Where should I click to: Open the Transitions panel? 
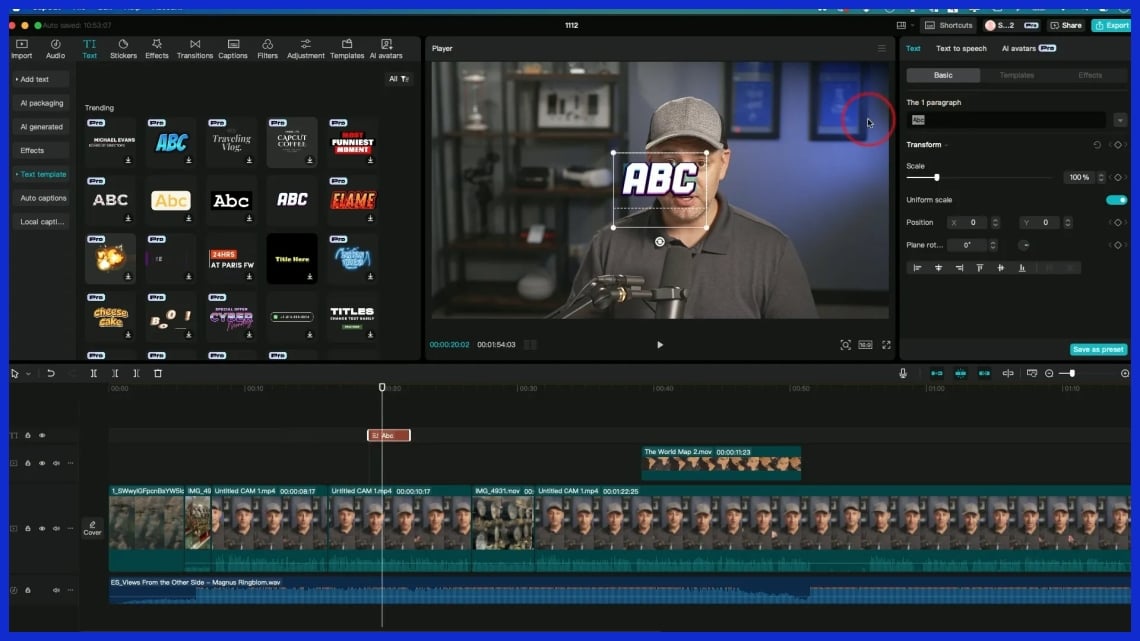[x=195, y=48]
